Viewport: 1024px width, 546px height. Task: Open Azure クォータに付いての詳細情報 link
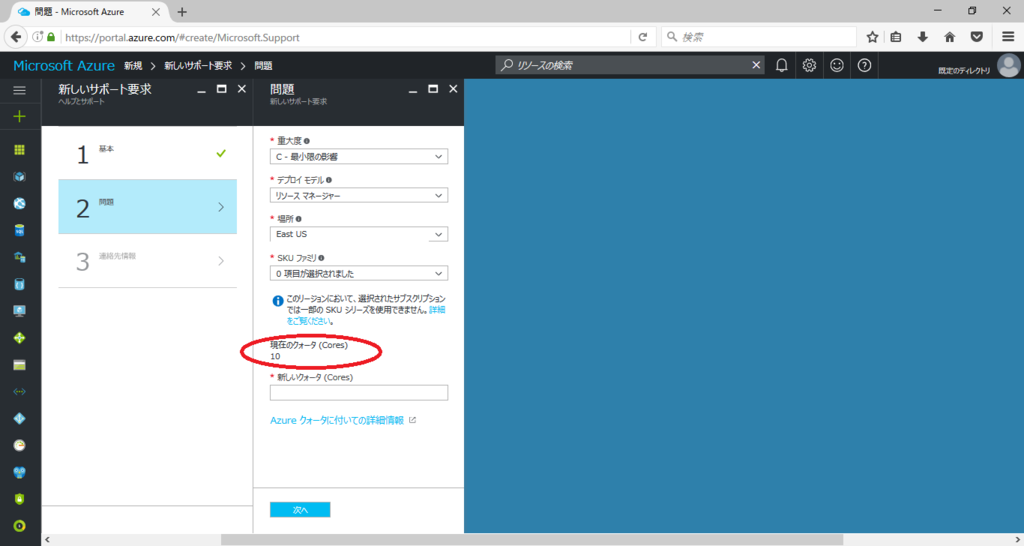(x=337, y=420)
